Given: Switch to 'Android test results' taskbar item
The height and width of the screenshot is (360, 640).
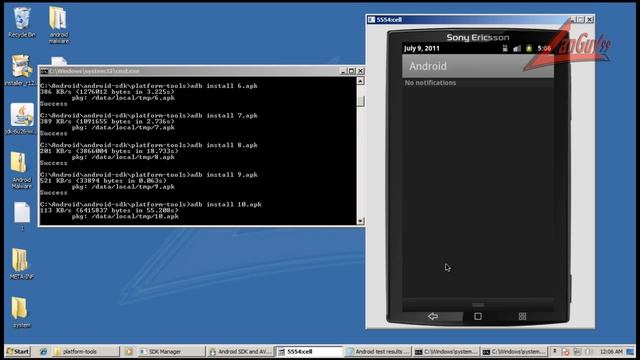Looking at the screenshot, I should tap(378, 351).
